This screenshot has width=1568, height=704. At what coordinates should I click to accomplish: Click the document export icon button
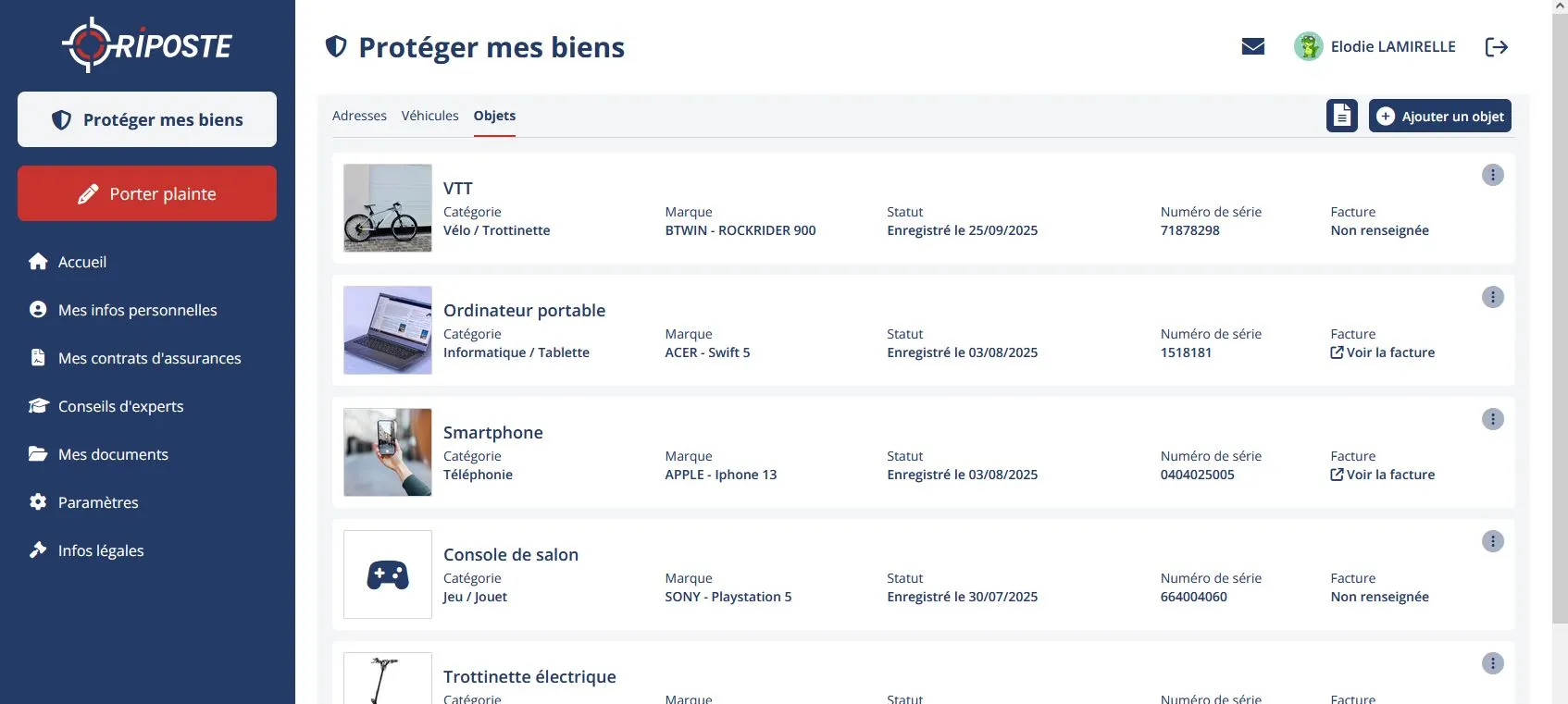1341,116
